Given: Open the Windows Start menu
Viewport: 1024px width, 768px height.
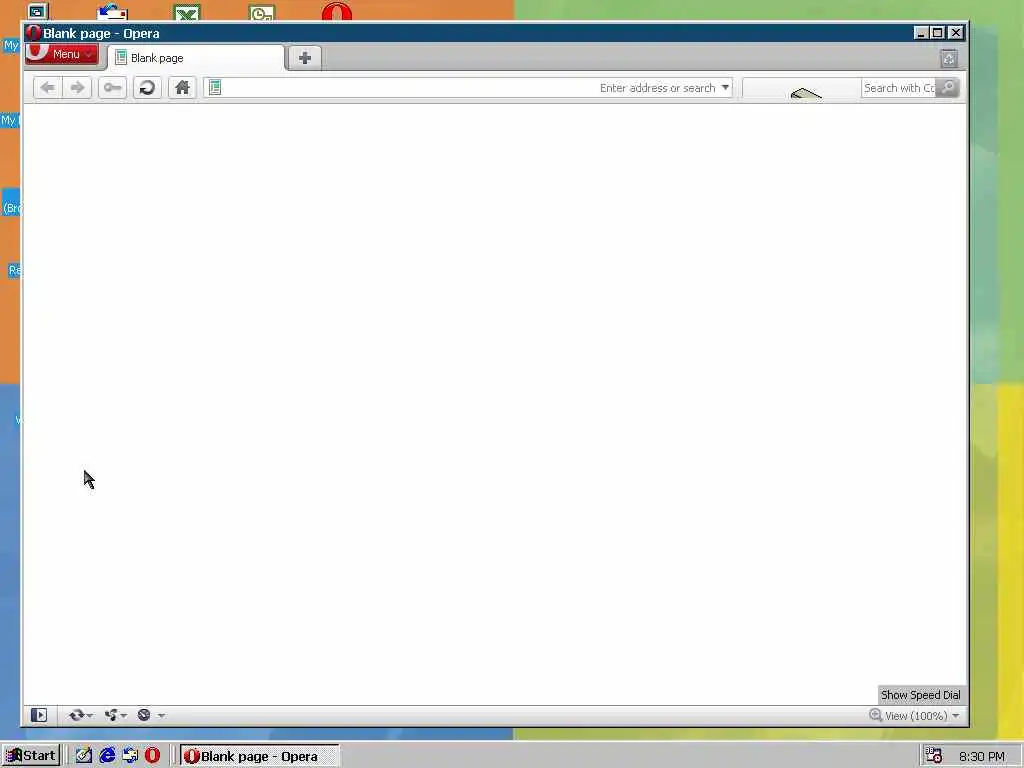Looking at the screenshot, I should [x=31, y=756].
